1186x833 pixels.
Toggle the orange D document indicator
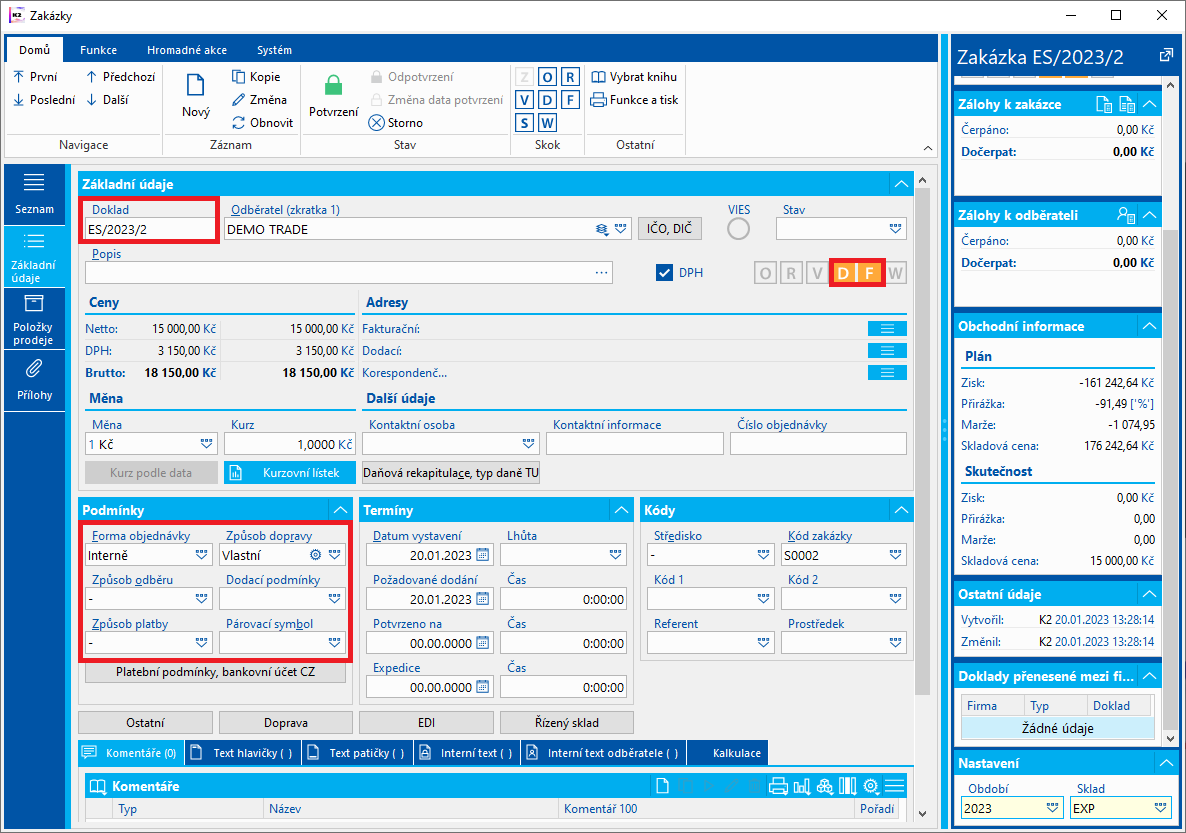tap(843, 273)
